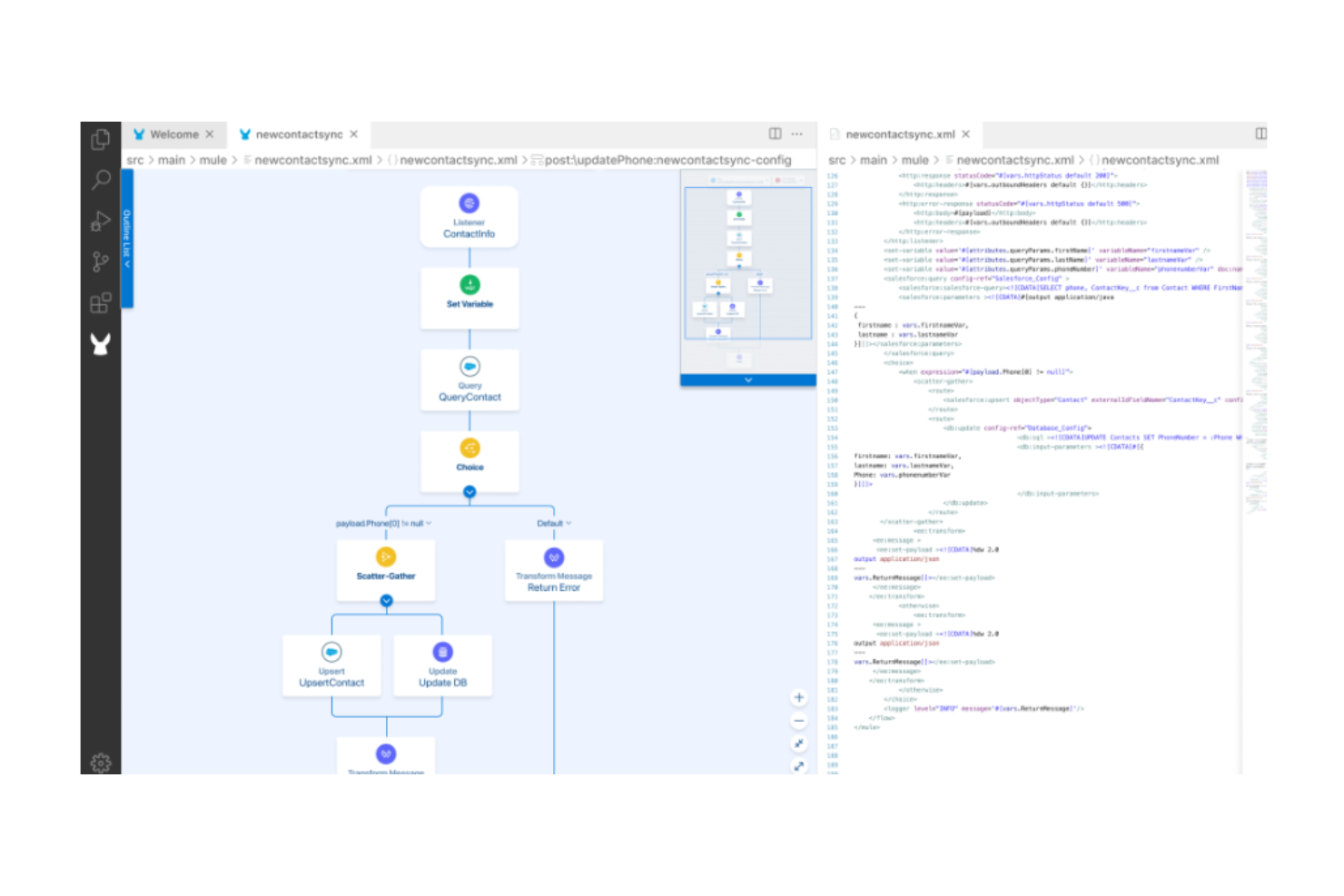
Task: Open more actions for canvas editor
Action: pyautogui.click(x=797, y=133)
